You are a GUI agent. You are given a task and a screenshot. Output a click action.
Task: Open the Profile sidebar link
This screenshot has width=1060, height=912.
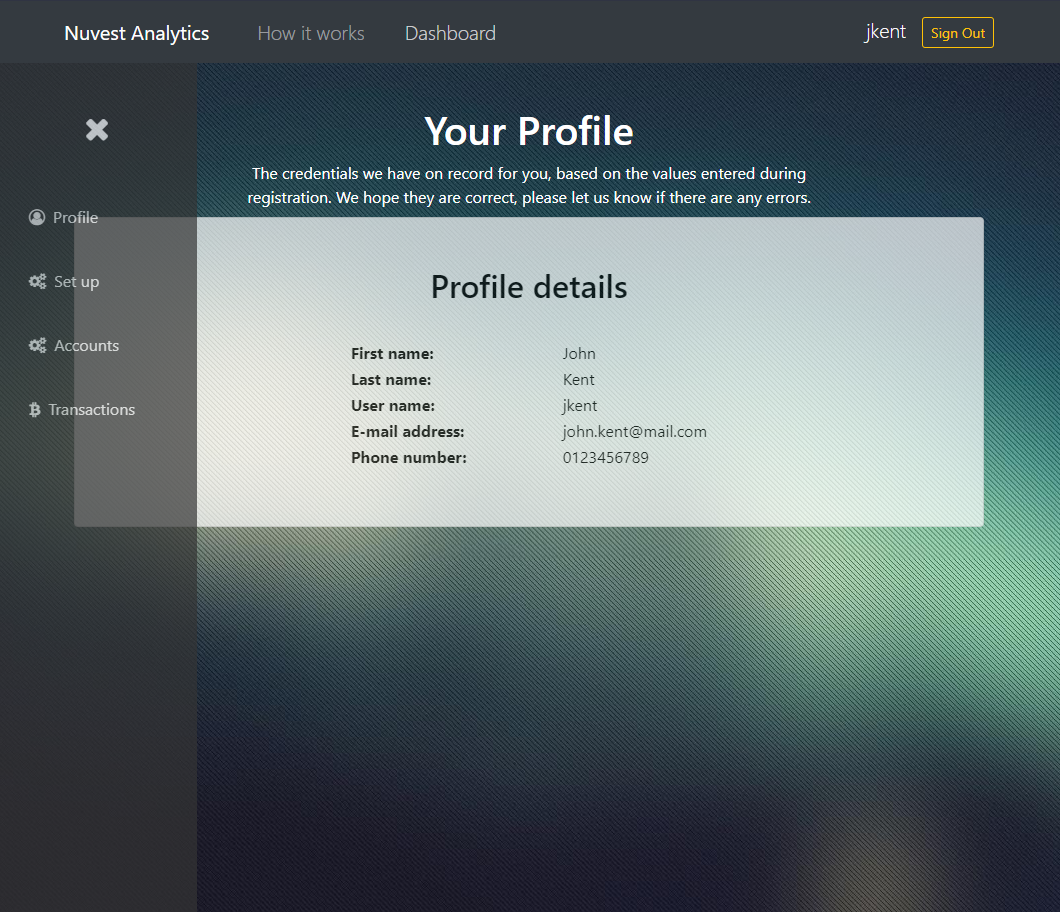76,217
